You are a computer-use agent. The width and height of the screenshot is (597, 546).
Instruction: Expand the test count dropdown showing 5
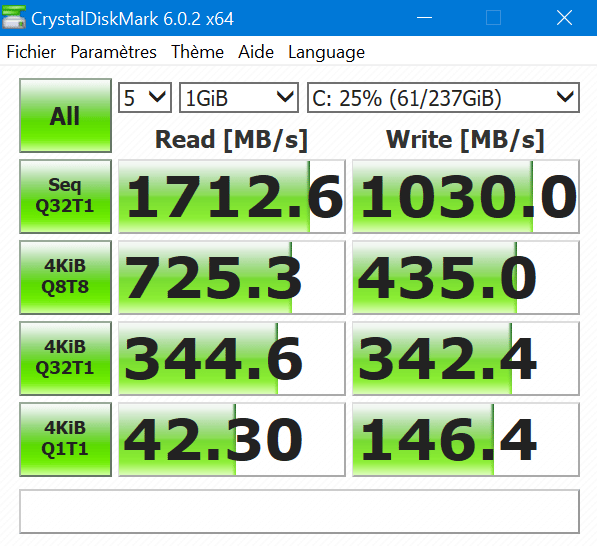145,97
